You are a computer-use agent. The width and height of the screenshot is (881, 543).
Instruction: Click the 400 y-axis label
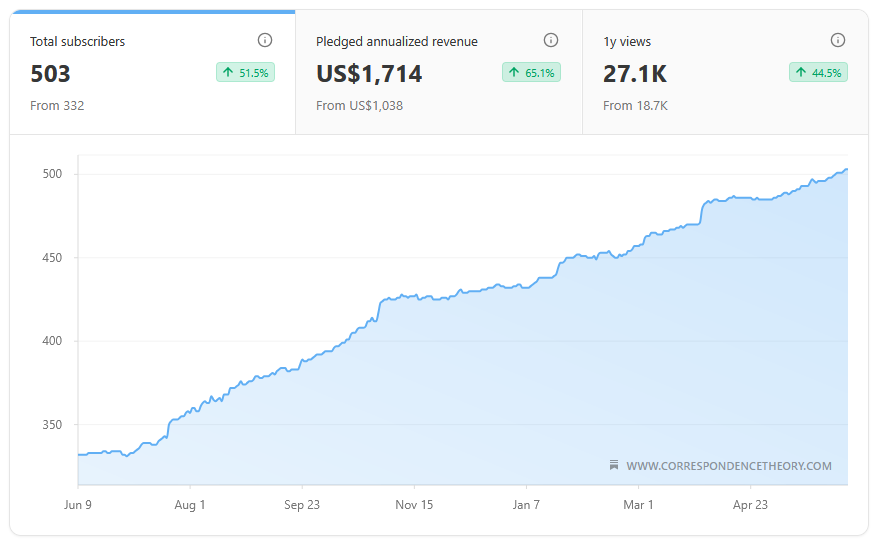pos(52,341)
